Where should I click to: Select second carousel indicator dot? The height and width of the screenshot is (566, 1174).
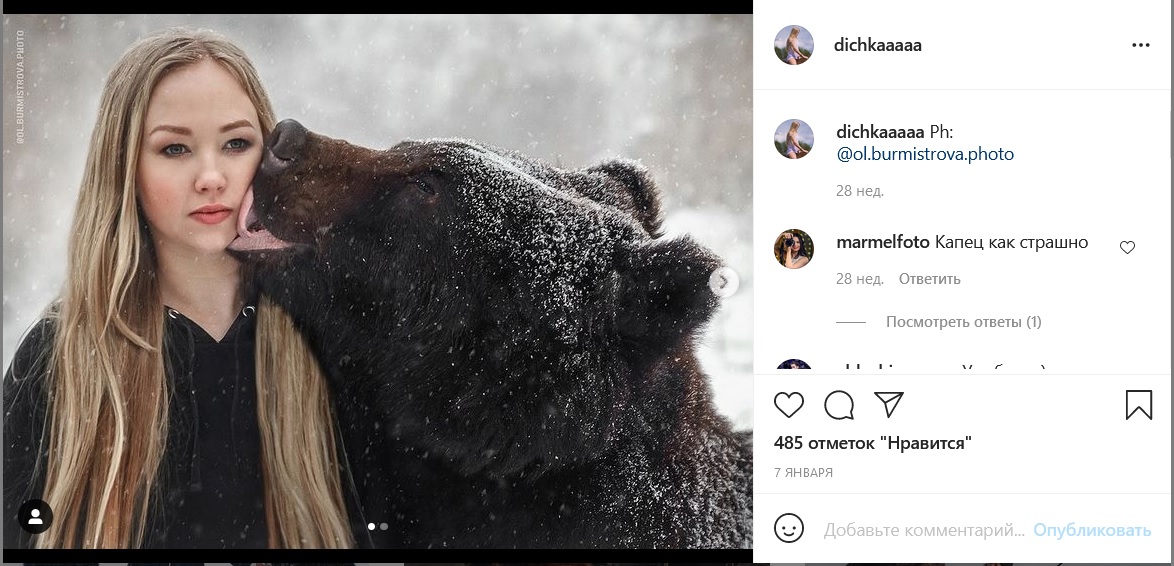(384, 526)
